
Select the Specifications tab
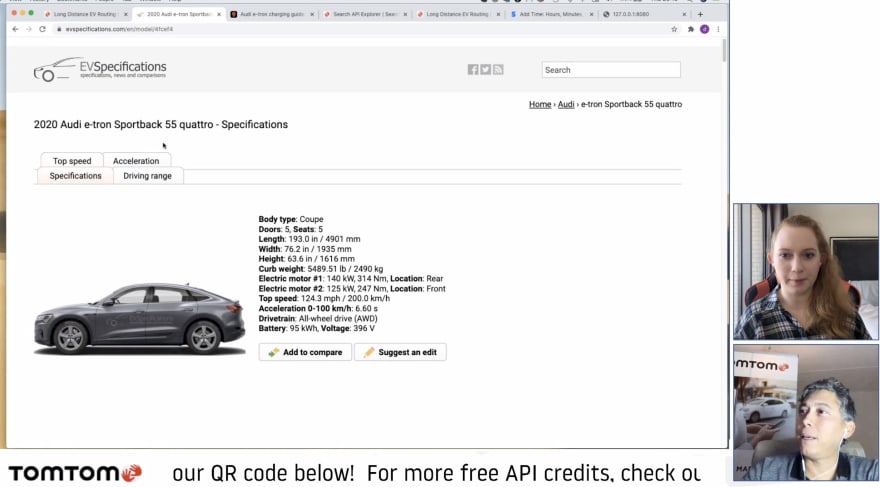coord(75,176)
